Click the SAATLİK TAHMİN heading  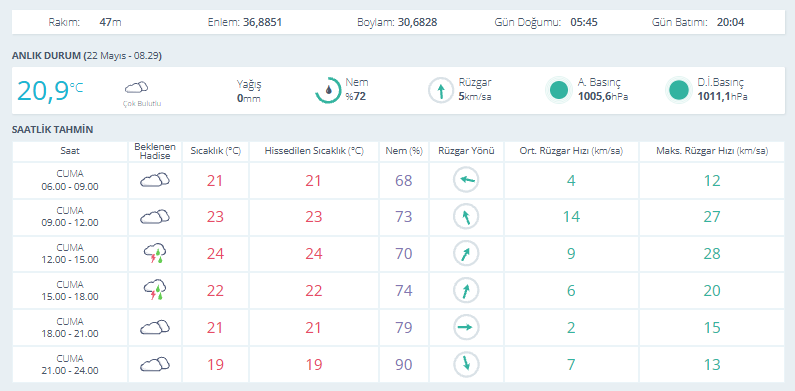52,129
